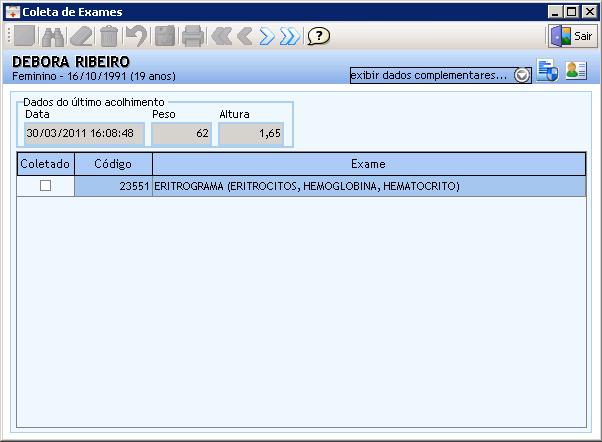Image resolution: width=602 pixels, height=442 pixels.
Task: Expand exibir dados complementares dropdown arrow
Action: [x=522, y=75]
